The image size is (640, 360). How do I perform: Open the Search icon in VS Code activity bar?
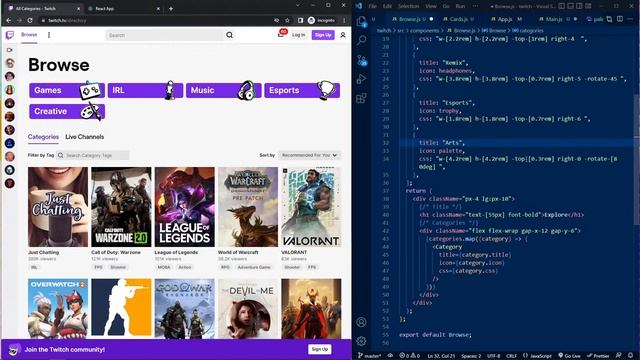point(362,40)
